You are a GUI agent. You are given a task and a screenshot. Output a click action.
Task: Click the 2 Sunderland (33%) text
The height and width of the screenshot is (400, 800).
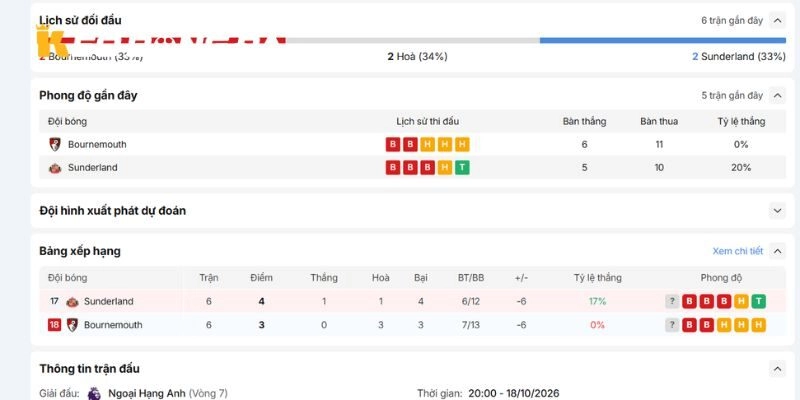click(739, 57)
